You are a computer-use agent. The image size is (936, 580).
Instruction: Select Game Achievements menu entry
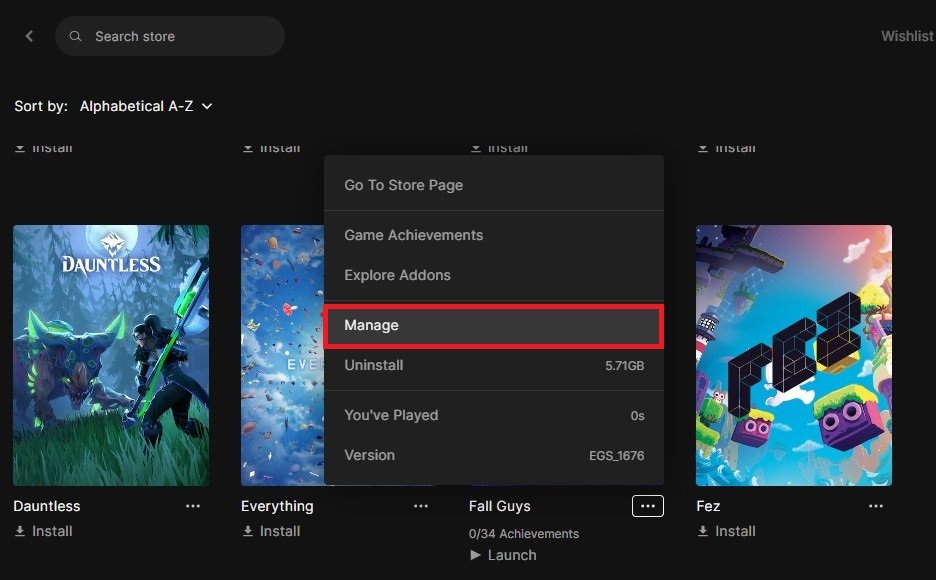(413, 235)
